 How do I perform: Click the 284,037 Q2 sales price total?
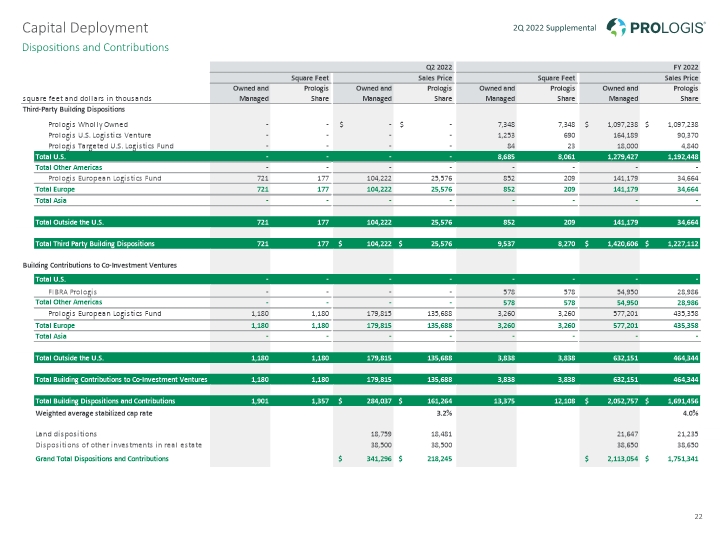coord(379,401)
